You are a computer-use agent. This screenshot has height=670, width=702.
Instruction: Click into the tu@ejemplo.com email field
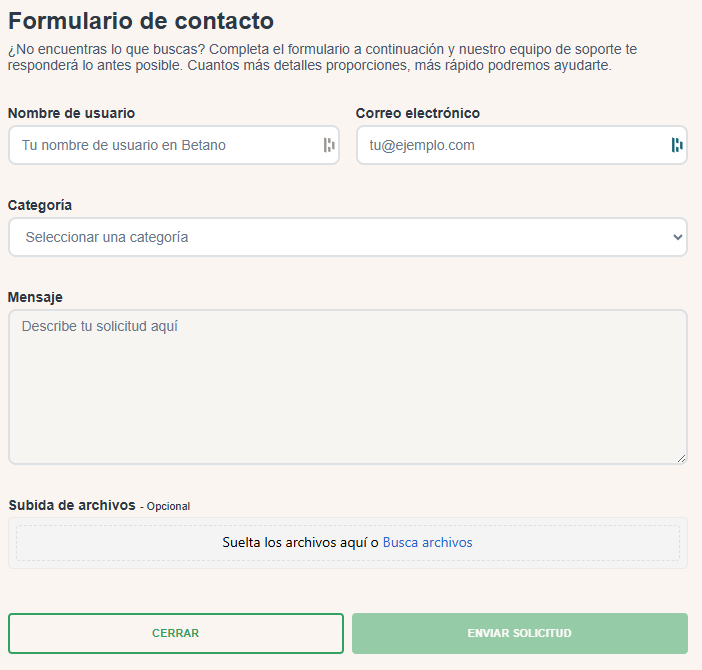tap(510, 145)
